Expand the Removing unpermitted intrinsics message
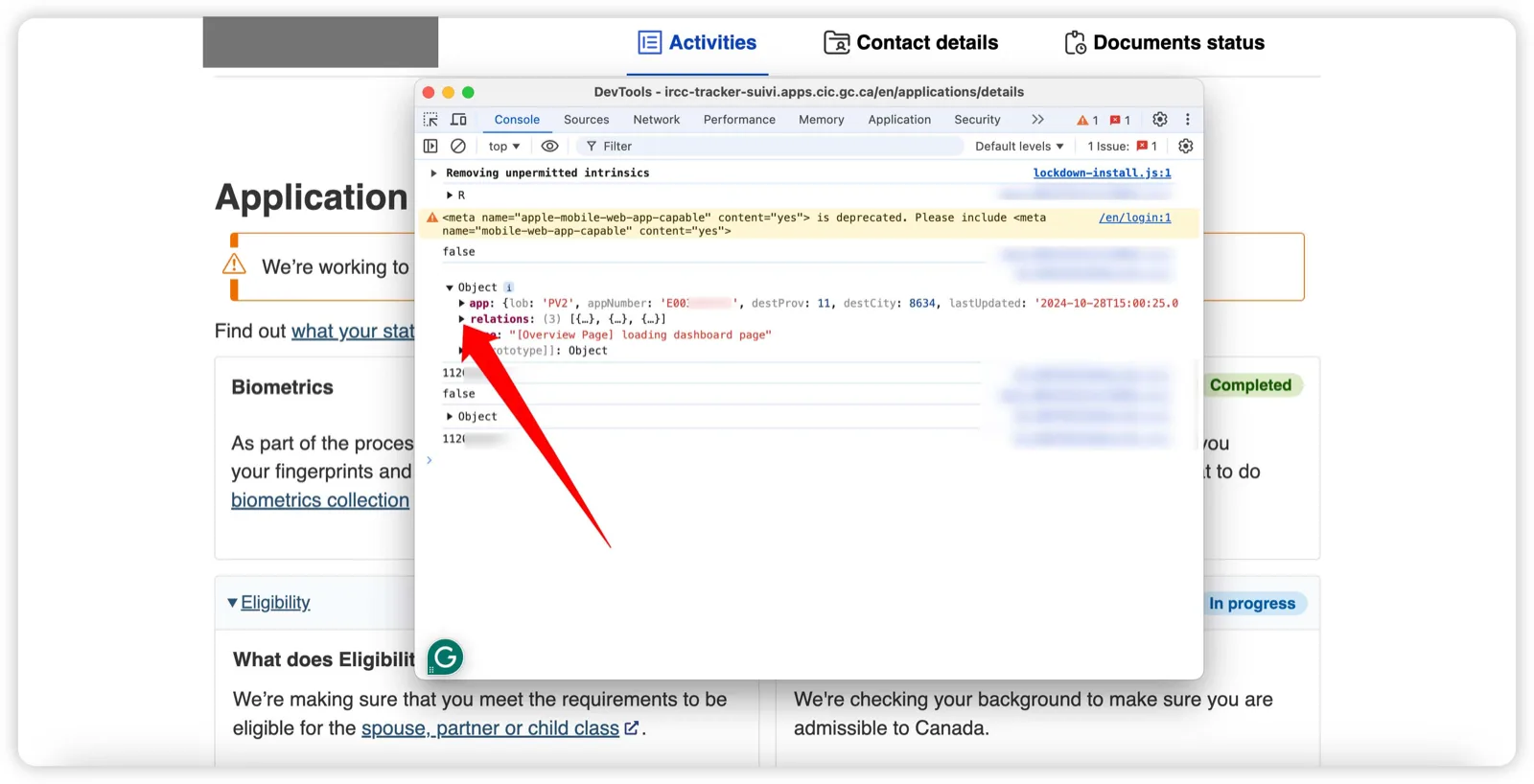 tap(434, 173)
